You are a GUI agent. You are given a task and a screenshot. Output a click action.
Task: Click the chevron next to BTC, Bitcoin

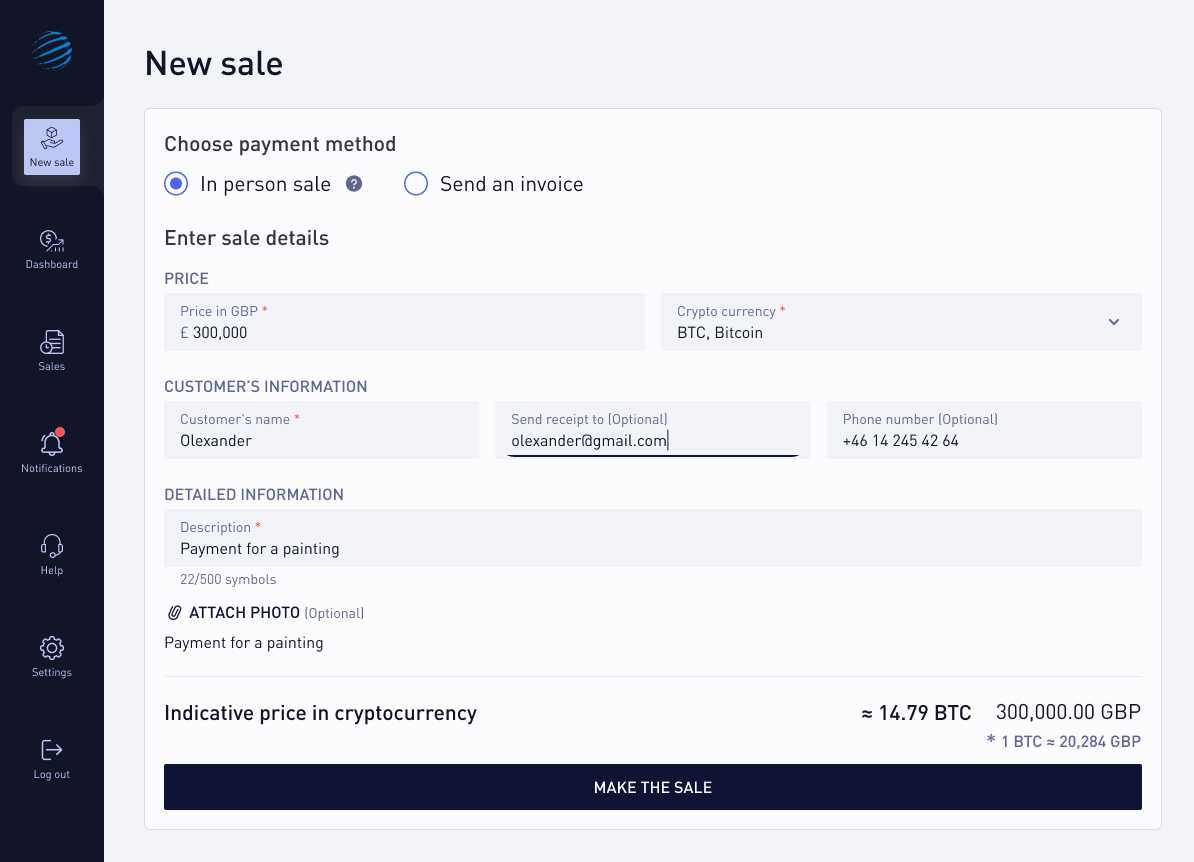click(x=1113, y=322)
